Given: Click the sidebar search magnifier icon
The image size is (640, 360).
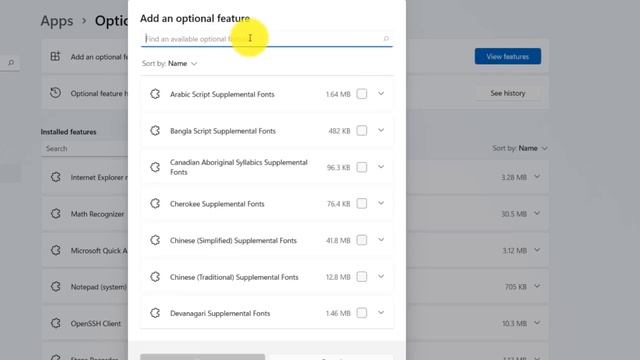Looking at the screenshot, I should [x=11, y=62].
